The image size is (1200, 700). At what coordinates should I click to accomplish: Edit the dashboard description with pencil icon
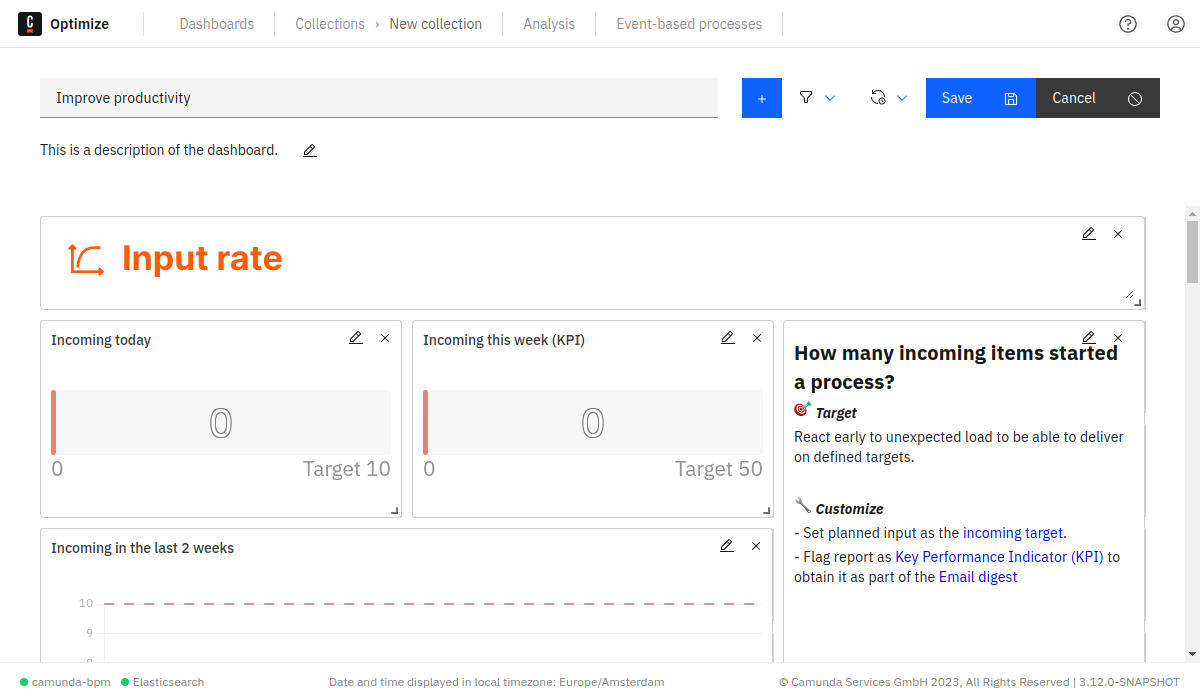[310, 151]
